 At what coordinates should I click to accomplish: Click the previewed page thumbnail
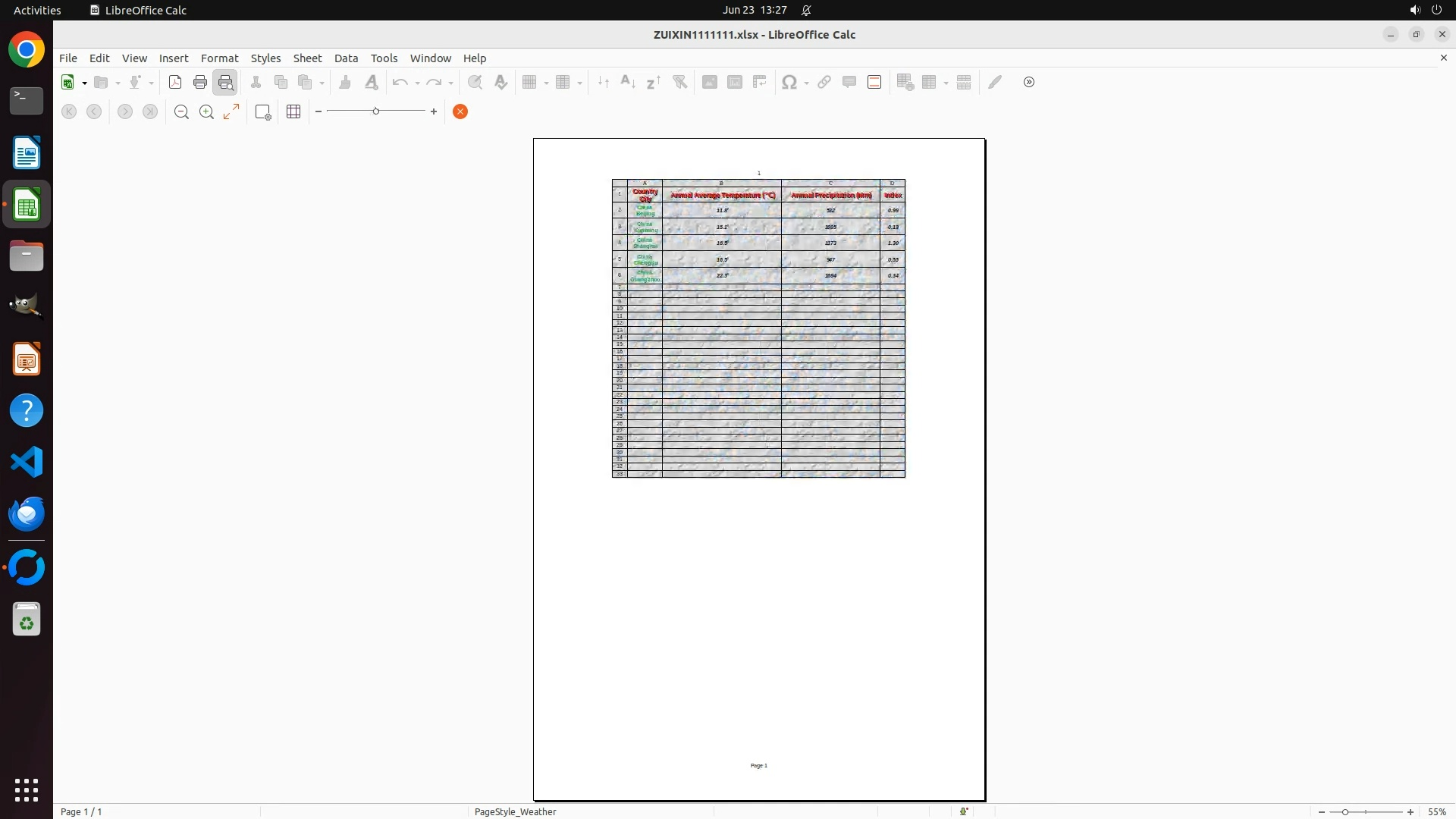758,469
